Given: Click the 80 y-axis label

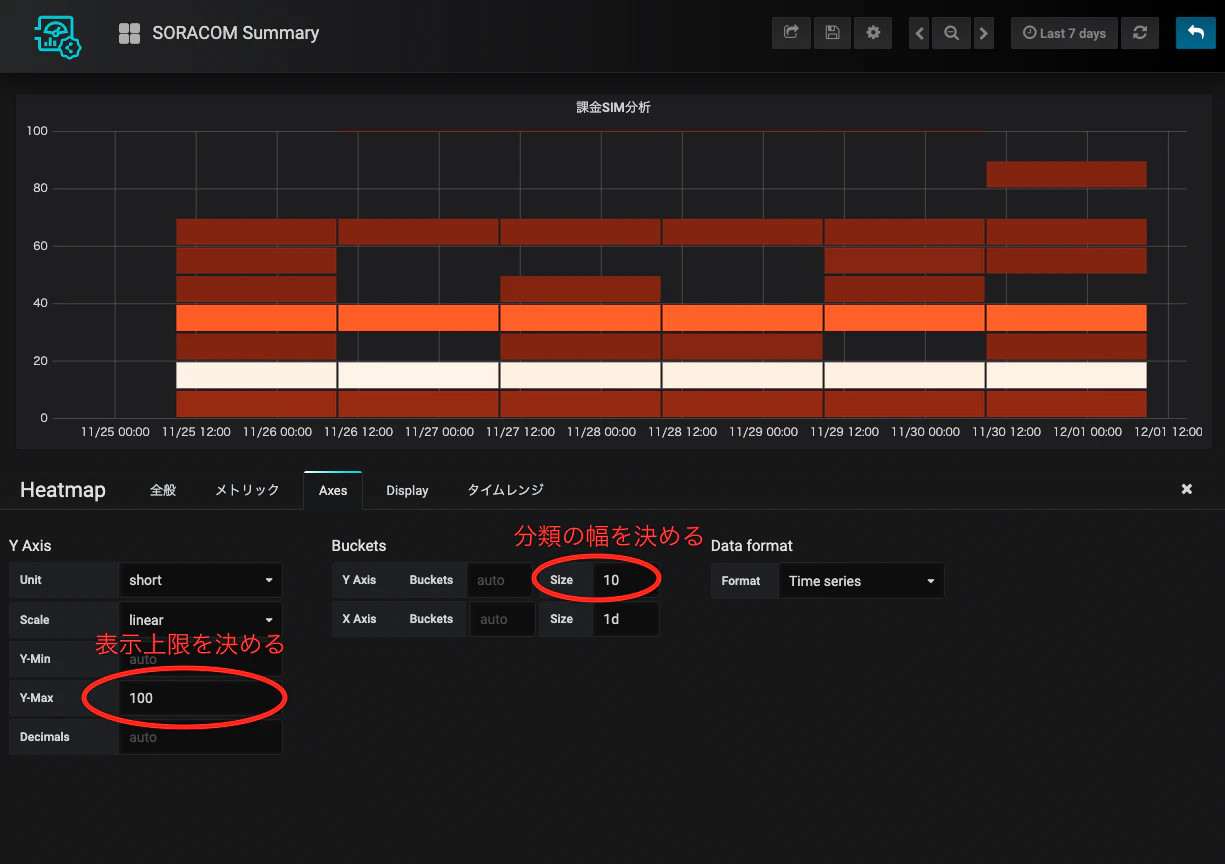Looking at the screenshot, I should tap(39, 188).
